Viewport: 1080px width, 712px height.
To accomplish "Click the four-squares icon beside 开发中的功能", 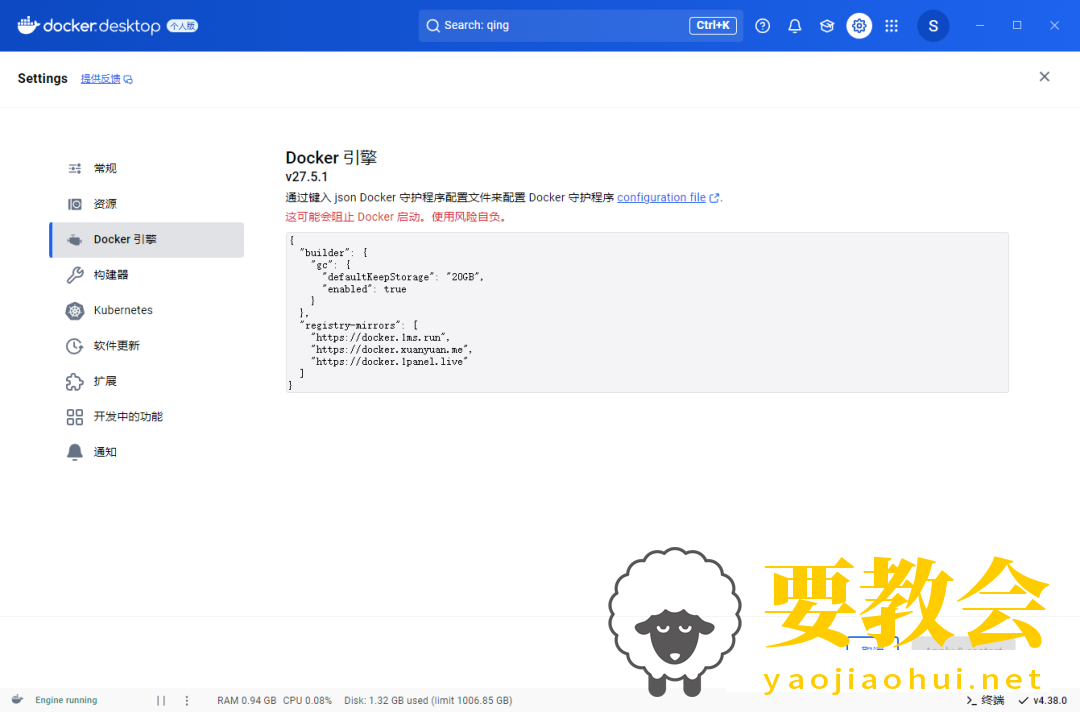I will pyautogui.click(x=74, y=417).
